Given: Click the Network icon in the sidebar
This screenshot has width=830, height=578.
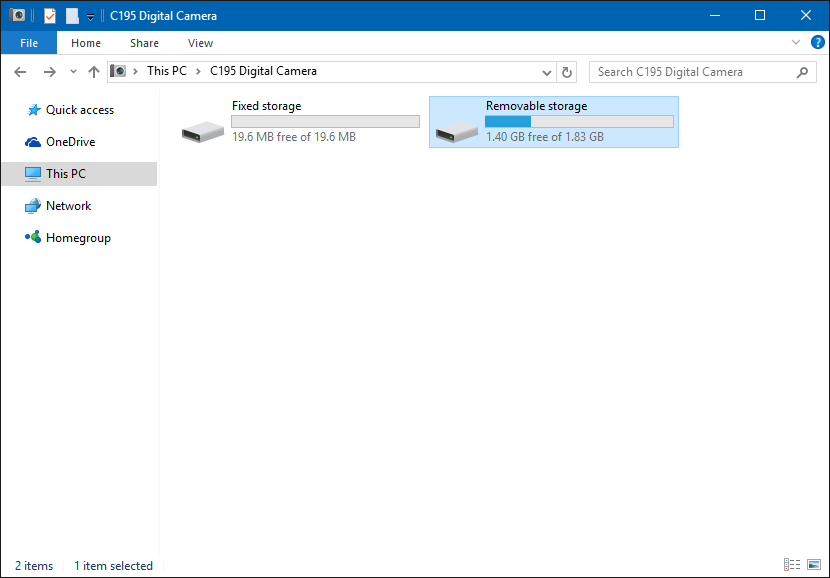Looking at the screenshot, I should [x=33, y=206].
